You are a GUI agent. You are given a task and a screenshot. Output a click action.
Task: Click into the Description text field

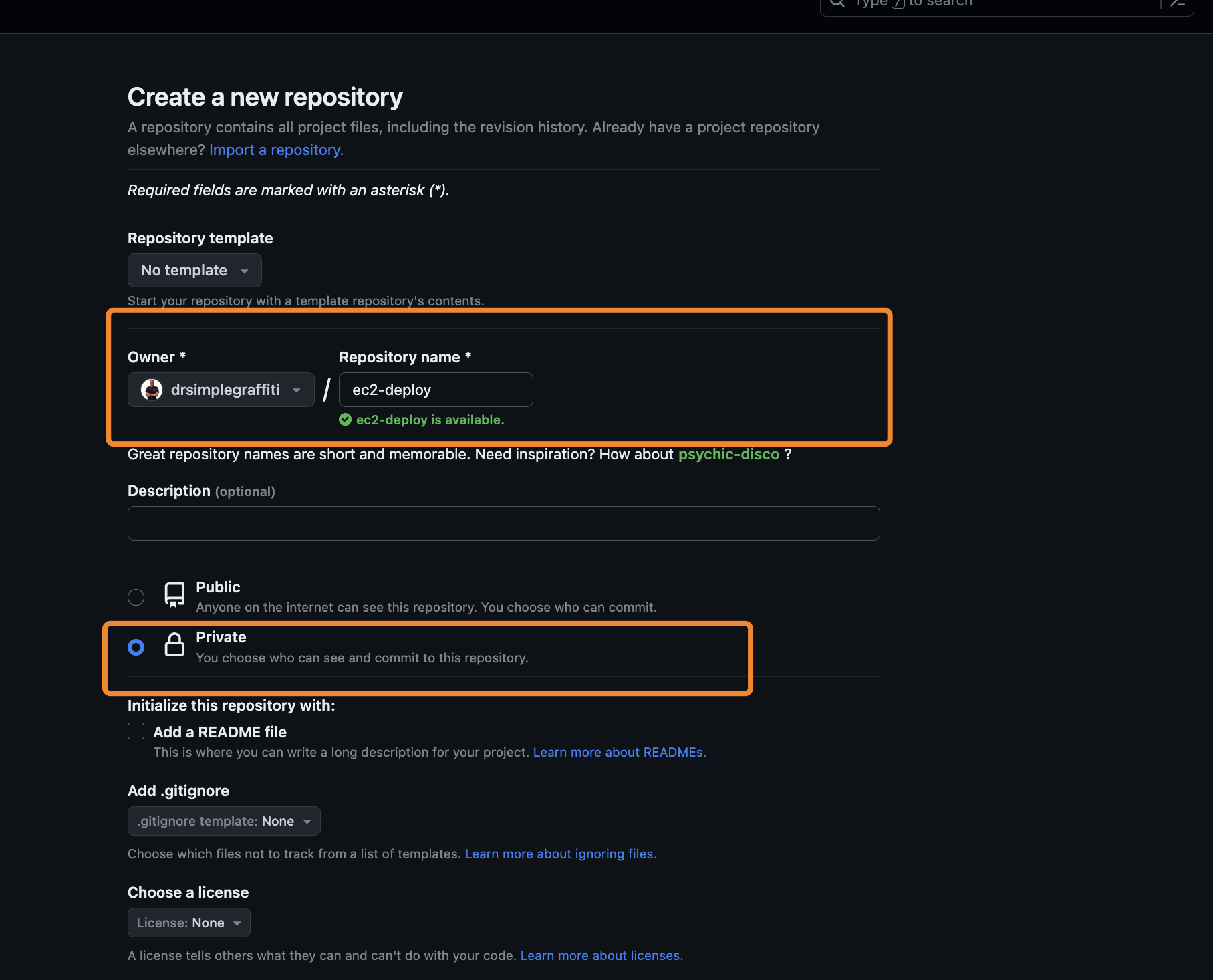(x=503, y=523)
